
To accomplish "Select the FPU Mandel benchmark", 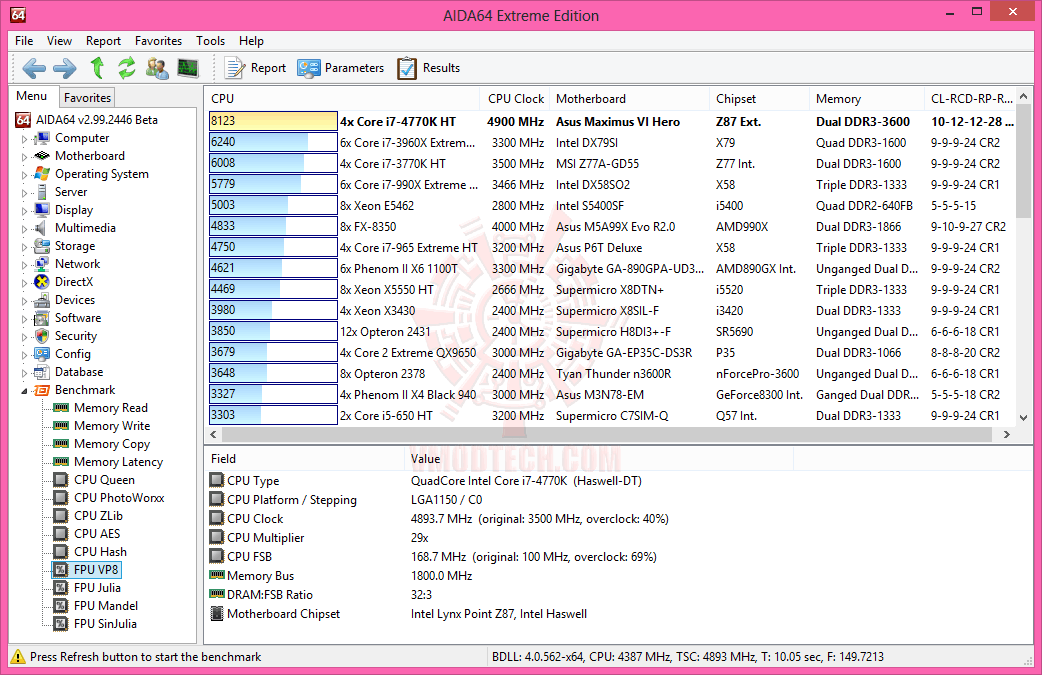I will [106, 605].
